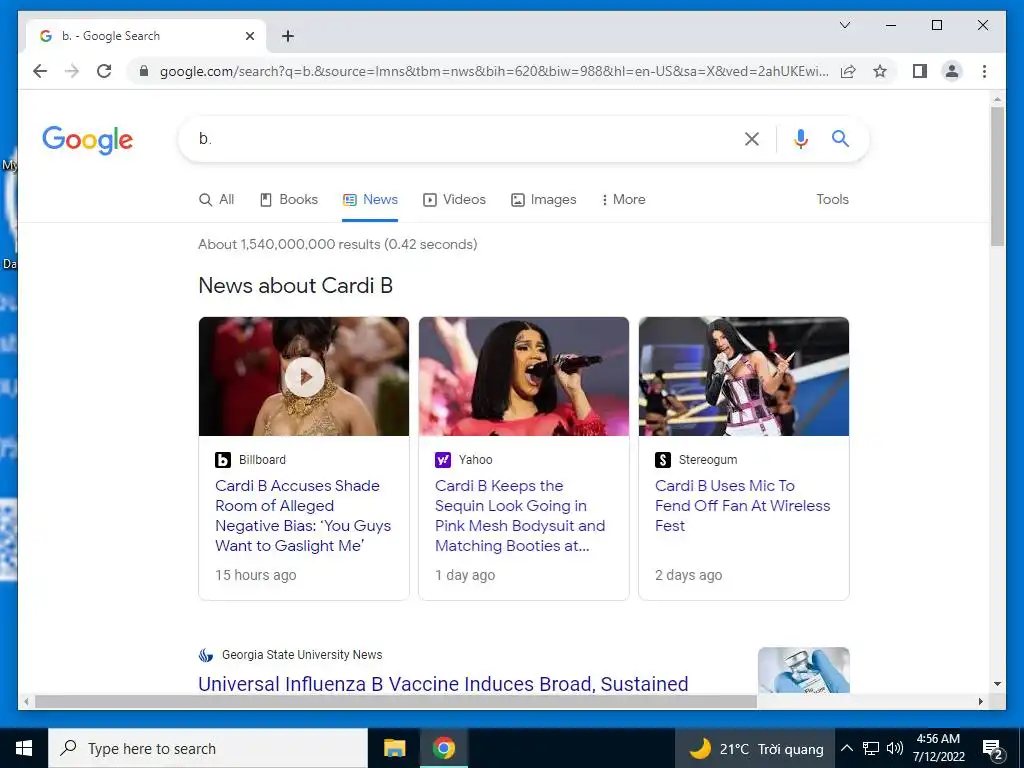1024x768 pixels.
Task: Close the 'b. - Google Search' tab
Action: click(x=249, y=36)
